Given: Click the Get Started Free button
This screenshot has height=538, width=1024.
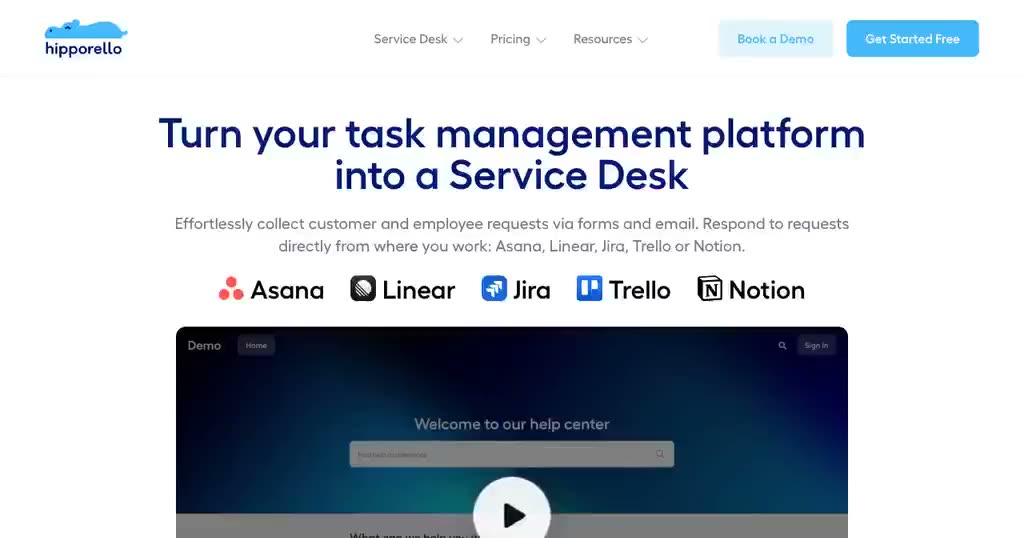Looking at the screenshot, I should tap(912, 39).
